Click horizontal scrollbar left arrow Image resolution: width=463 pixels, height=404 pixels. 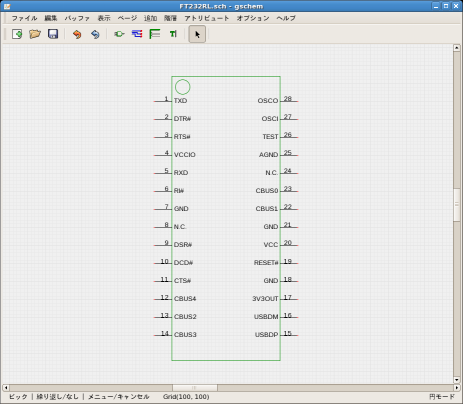[x=6, y=388]
